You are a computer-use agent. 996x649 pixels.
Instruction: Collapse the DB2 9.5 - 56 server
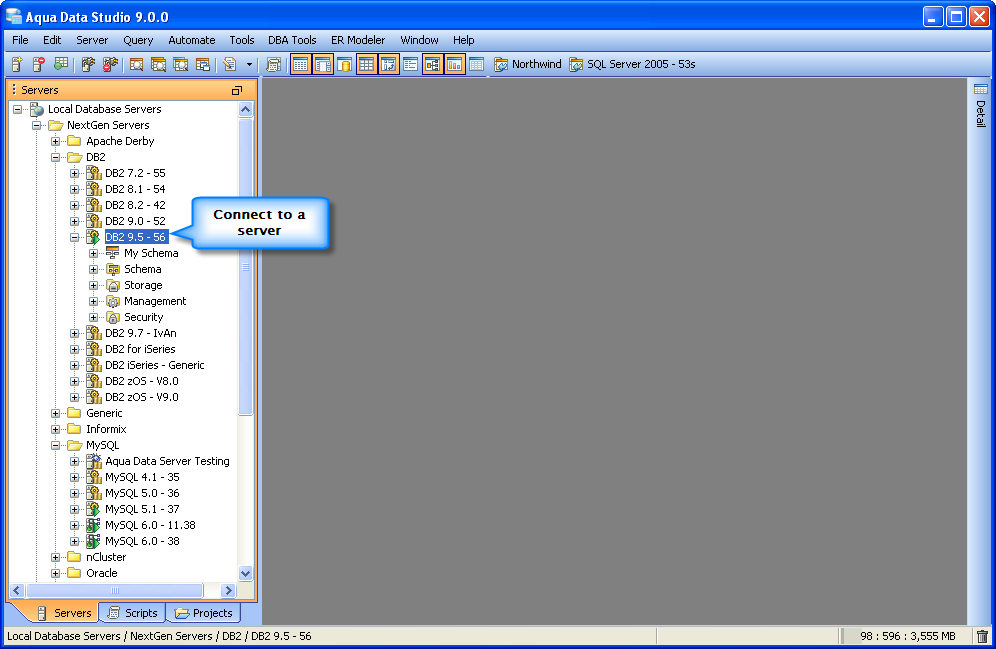point(75,237)
